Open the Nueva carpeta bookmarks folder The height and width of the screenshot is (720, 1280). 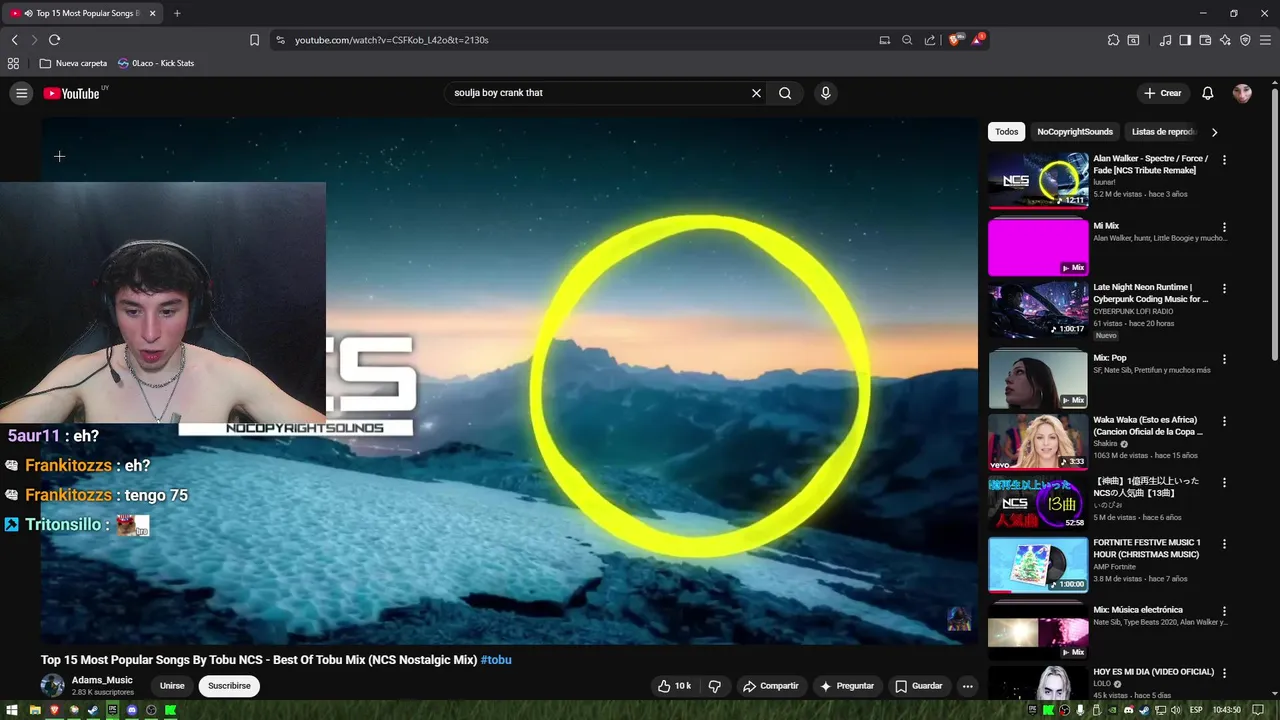(x=73, y=63)
